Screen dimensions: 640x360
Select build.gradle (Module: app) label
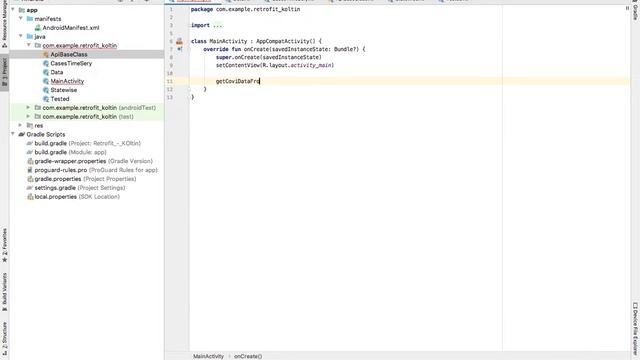[70, 152]
